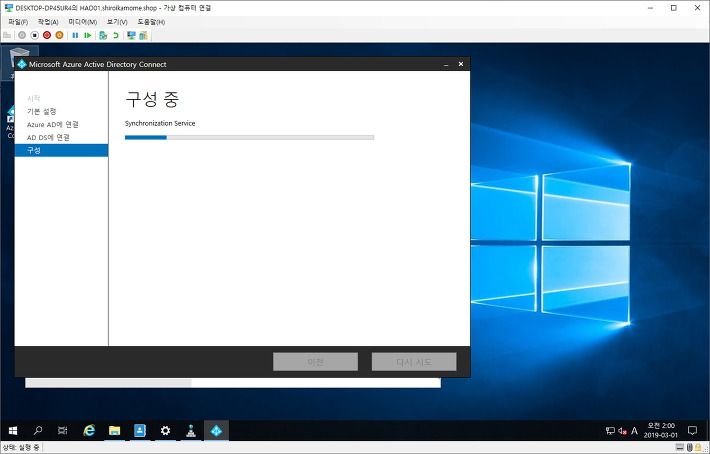Minimize the Azure AD Connect wizard window

(446, 64)
